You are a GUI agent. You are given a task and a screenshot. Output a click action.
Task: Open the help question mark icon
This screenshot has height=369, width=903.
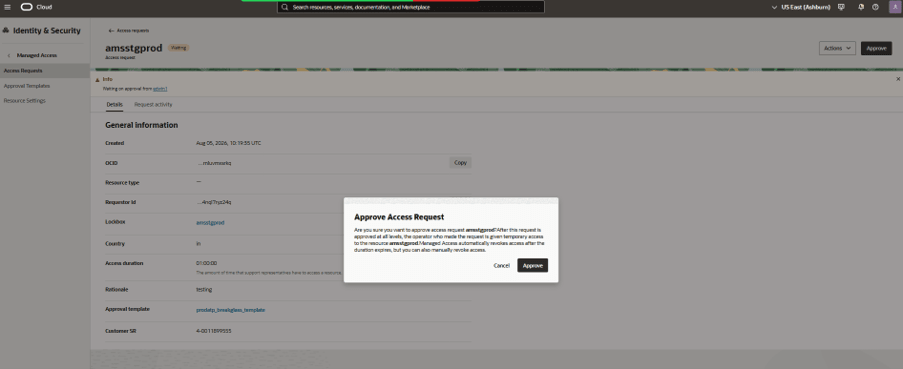pyautogui.click(x=875, y=7)
